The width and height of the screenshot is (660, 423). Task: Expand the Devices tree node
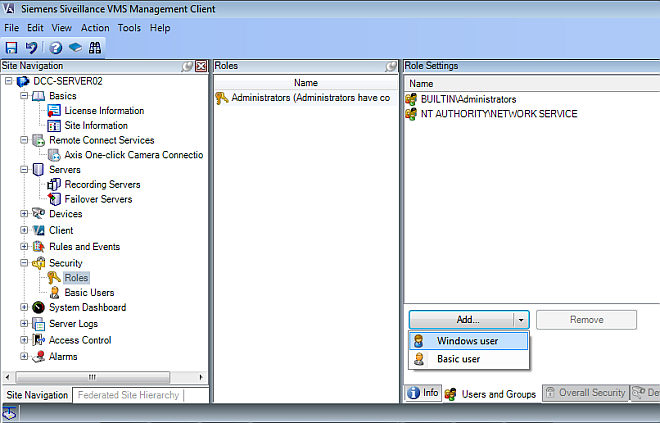click(x=24, y=214)
